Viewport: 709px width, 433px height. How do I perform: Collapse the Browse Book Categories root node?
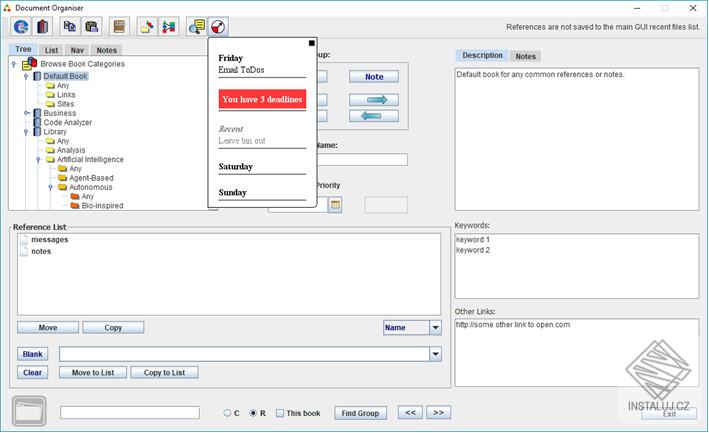click(14, 64)
